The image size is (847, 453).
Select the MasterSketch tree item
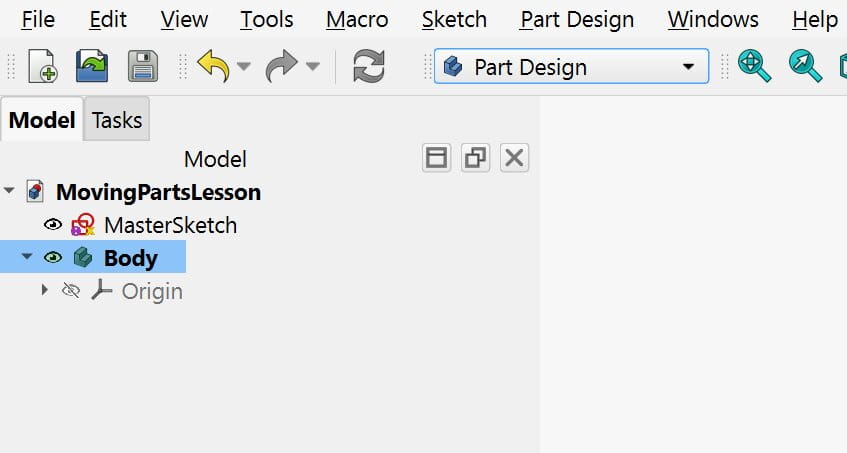coord(170,225)
